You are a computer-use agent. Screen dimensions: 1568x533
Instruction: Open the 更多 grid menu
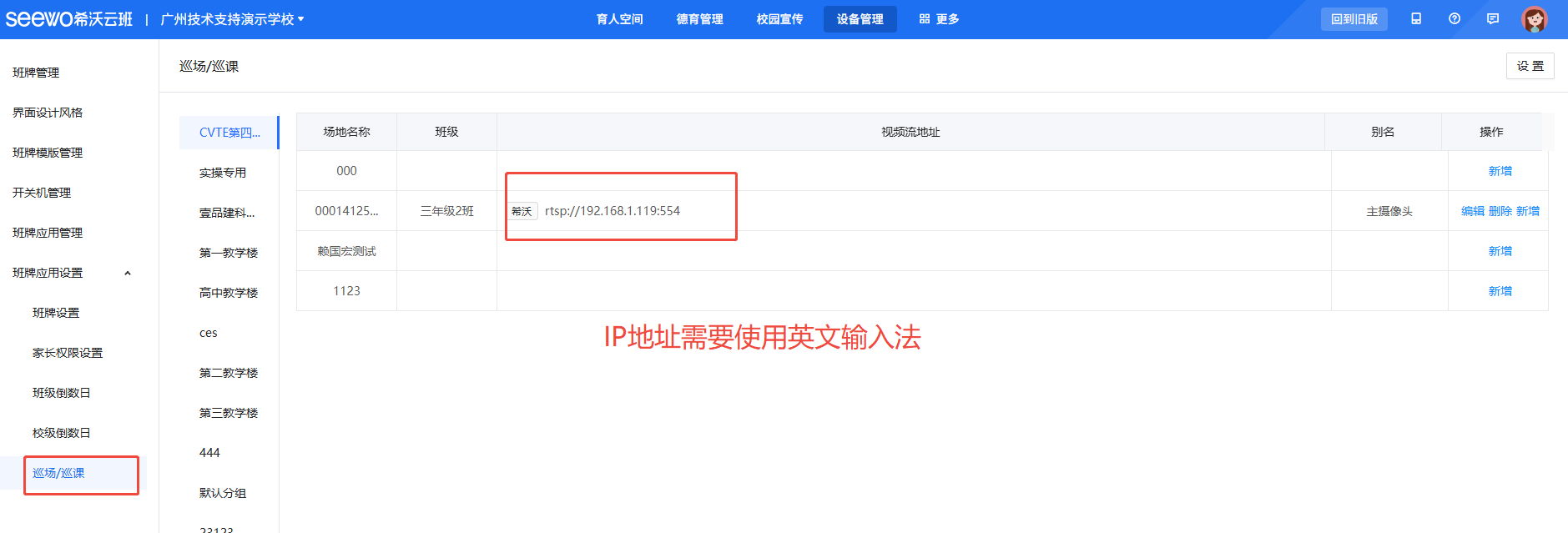pos(939,19)
